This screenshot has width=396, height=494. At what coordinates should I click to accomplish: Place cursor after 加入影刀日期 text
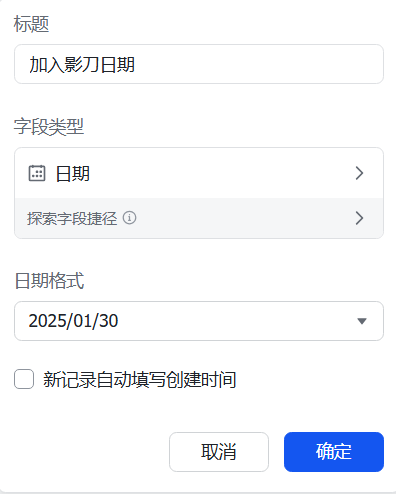136,64
